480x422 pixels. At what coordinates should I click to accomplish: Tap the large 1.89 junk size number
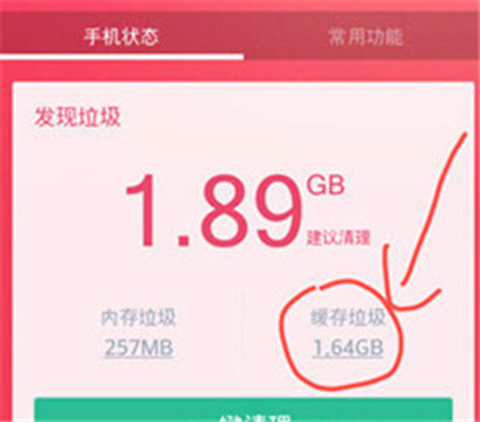pyautogui.click(x=213, y=211)
